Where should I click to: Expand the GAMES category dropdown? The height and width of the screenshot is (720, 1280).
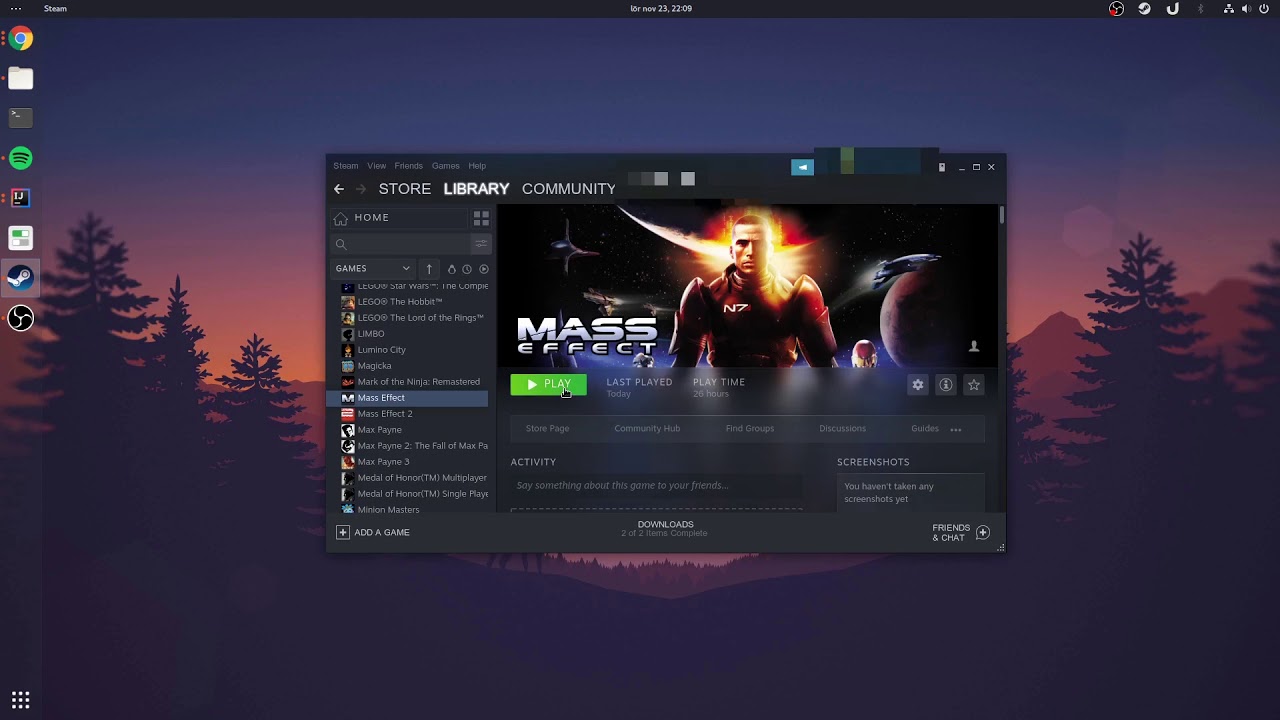(373, 268)
